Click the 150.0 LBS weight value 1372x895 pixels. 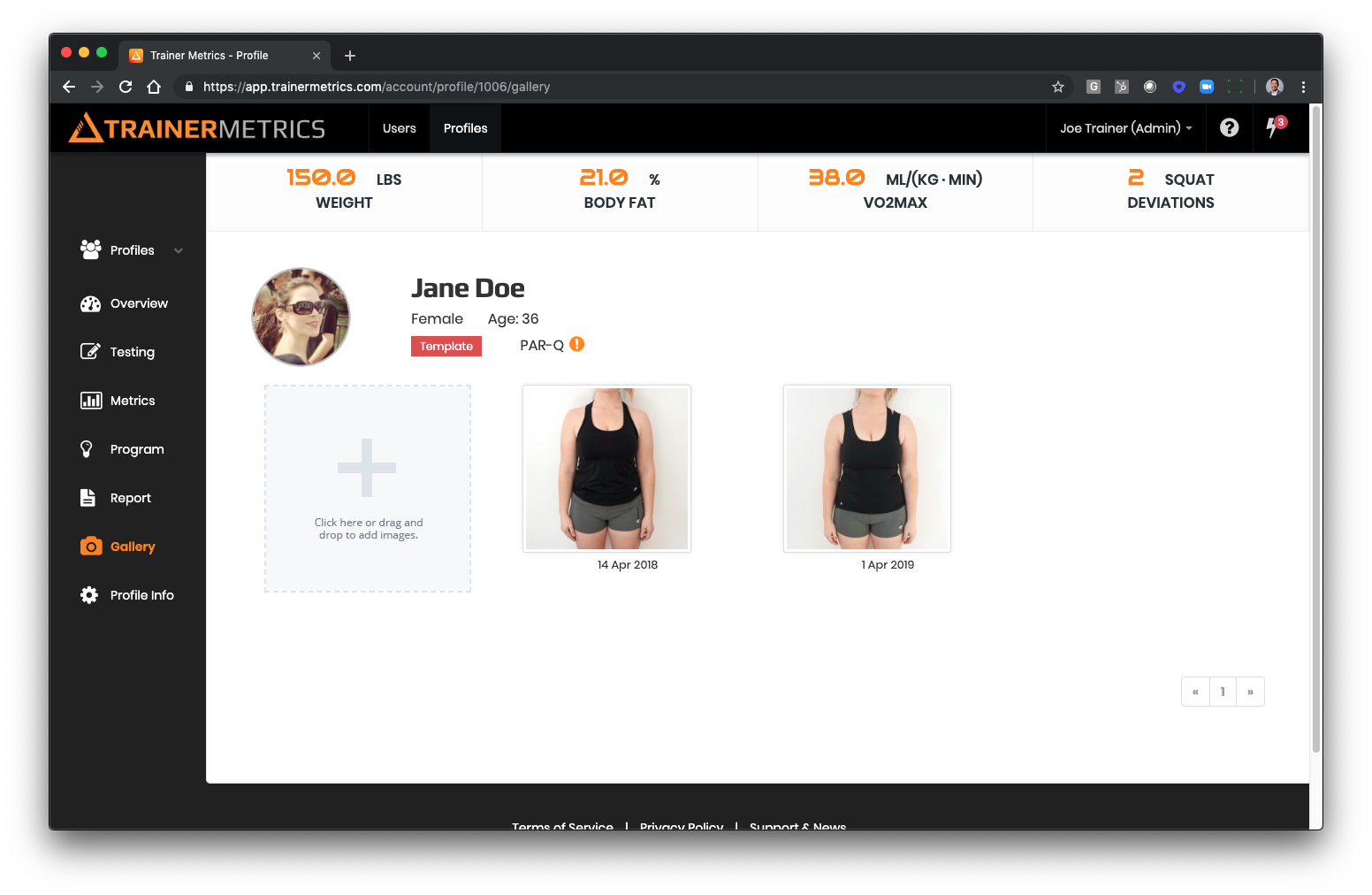[321, 178]
